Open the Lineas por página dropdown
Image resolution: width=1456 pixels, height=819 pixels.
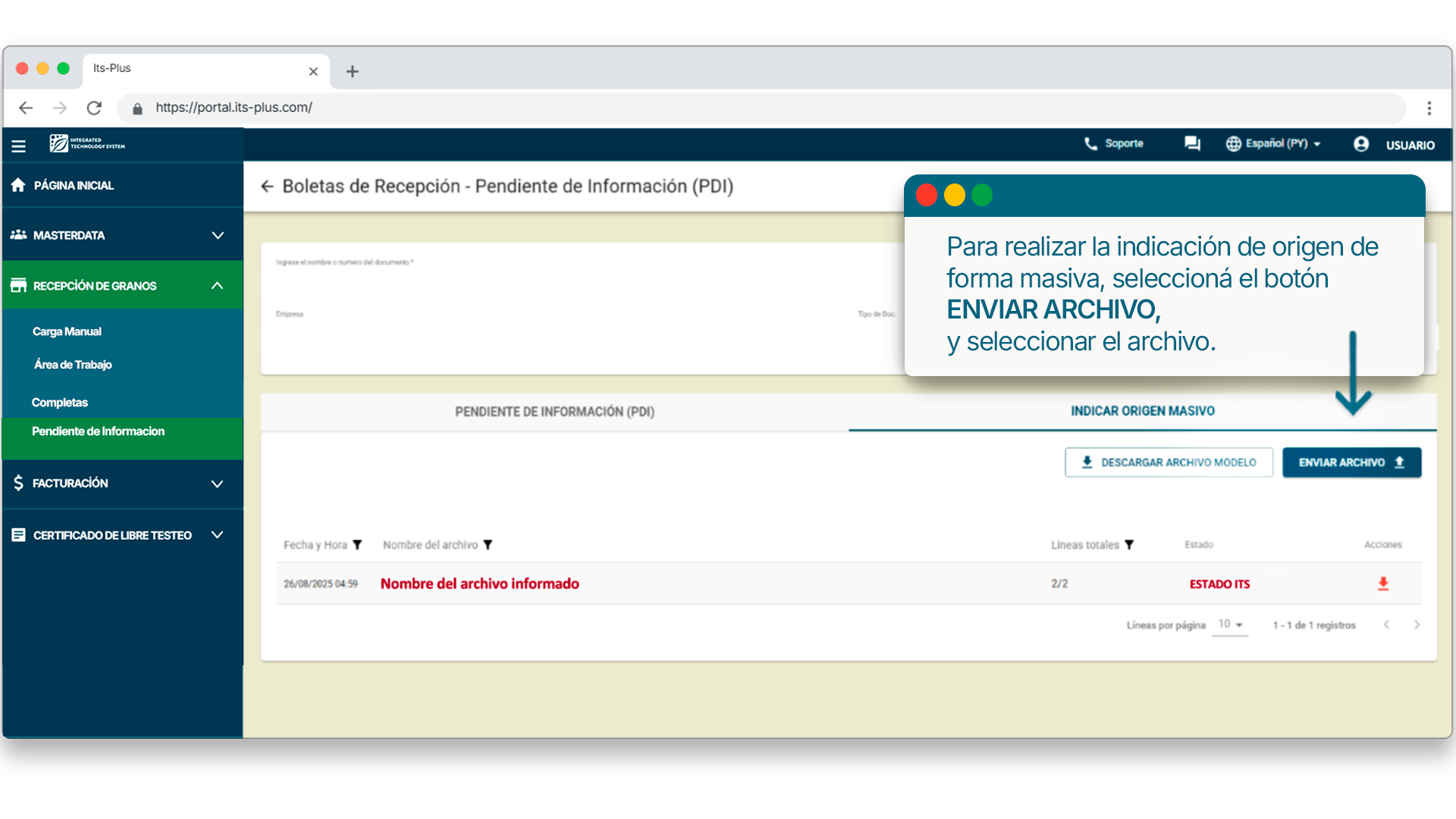coord(1230,625)
